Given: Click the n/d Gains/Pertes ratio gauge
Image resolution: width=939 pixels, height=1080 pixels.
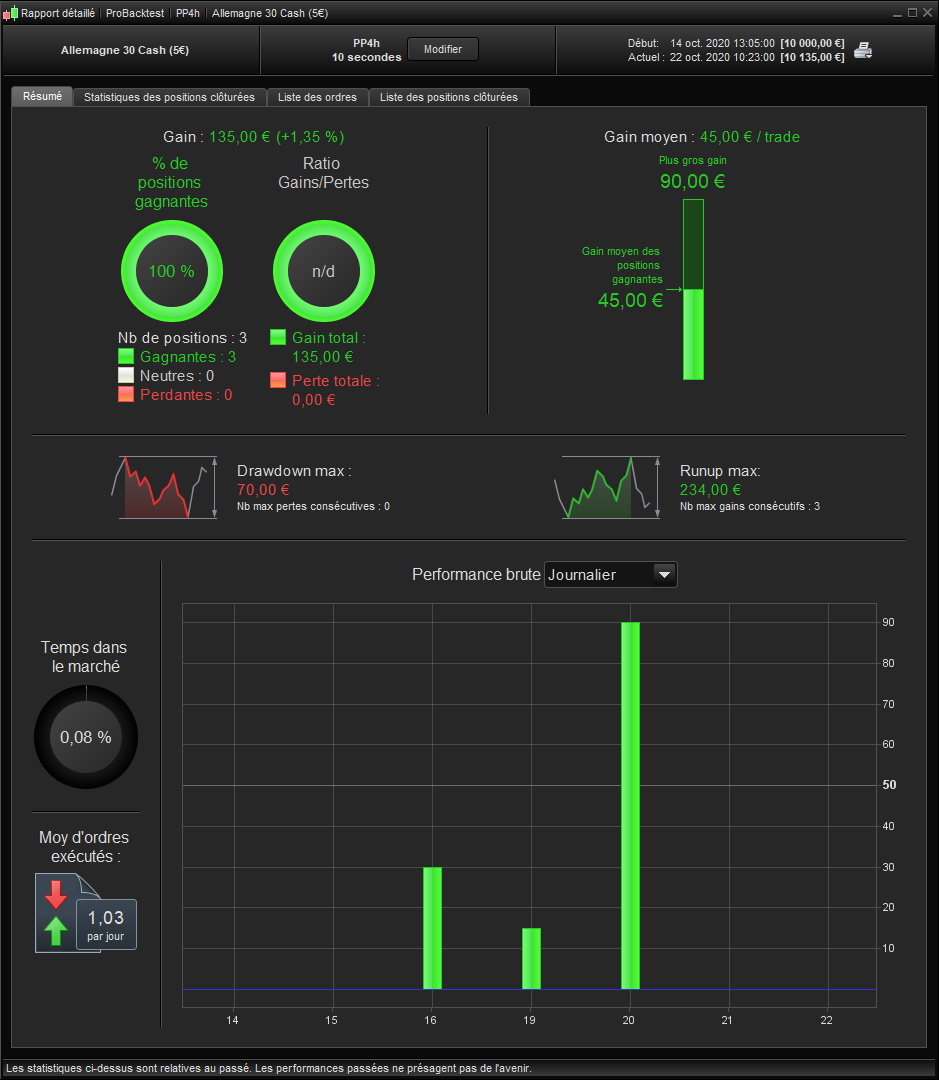Looking at the screenshot, I should 324,271.
